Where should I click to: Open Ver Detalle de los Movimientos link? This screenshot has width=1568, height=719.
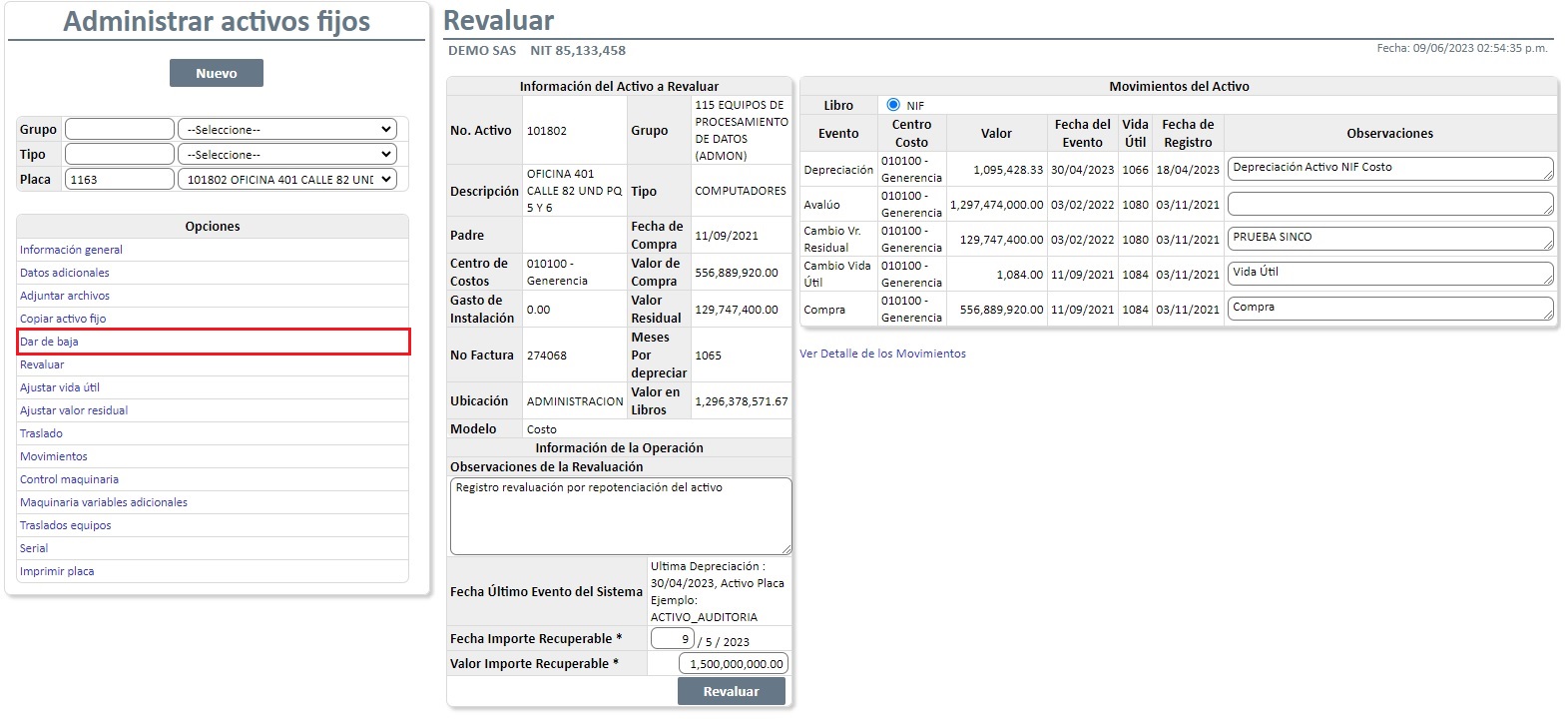click(882, 354)
